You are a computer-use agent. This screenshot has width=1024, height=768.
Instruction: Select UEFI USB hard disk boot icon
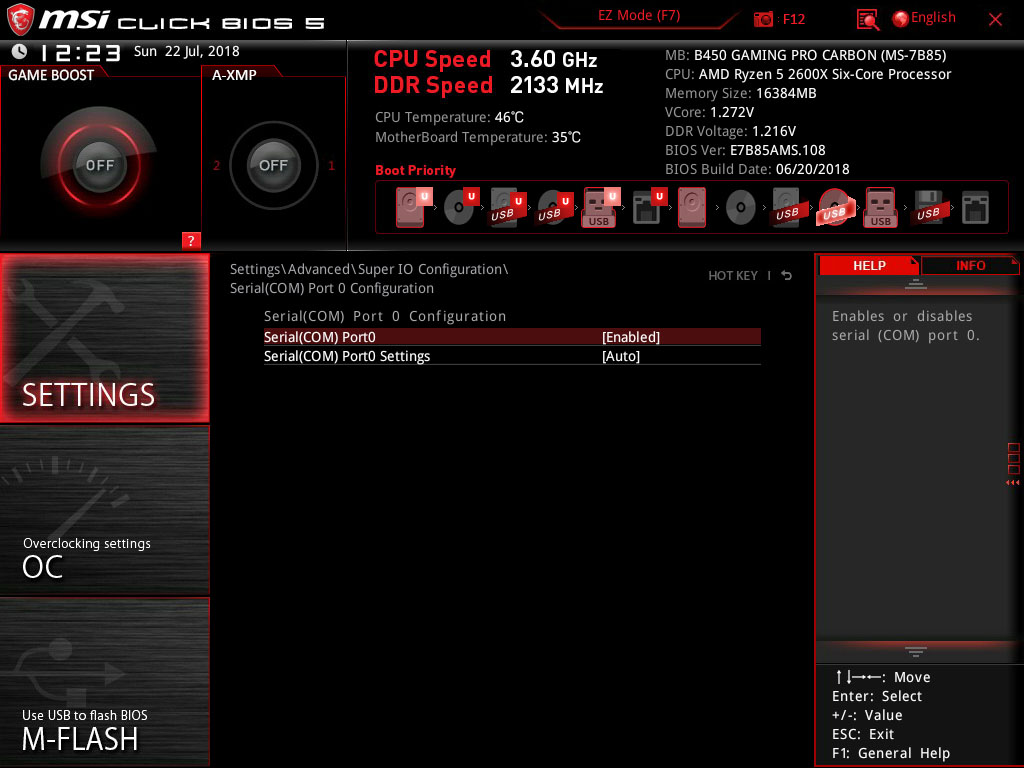[x=507, y=207]
